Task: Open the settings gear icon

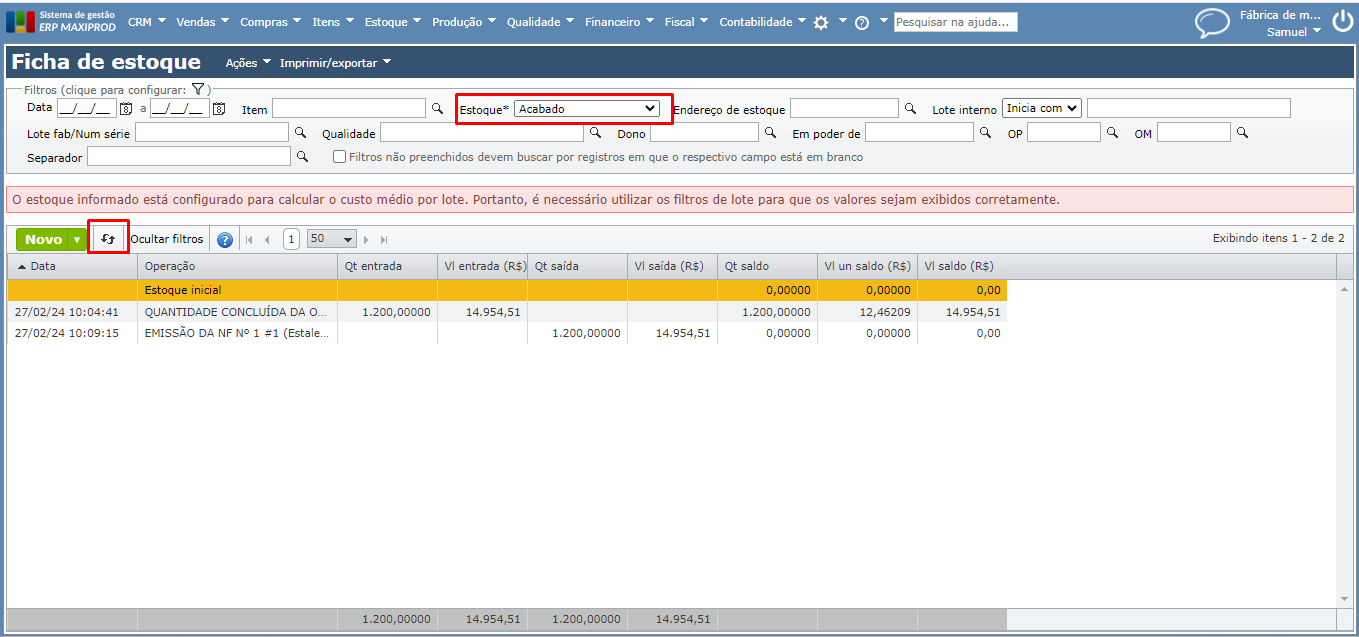Action: [821, 22]
